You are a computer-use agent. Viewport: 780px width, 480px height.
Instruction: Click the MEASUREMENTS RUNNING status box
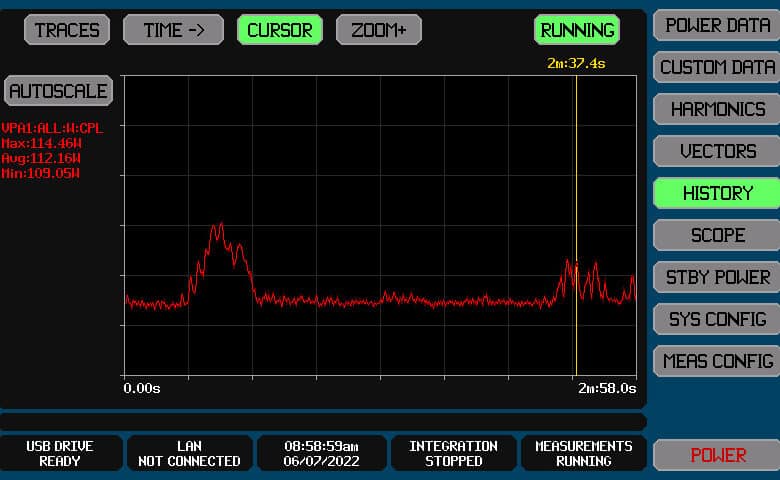coord(584,453)
